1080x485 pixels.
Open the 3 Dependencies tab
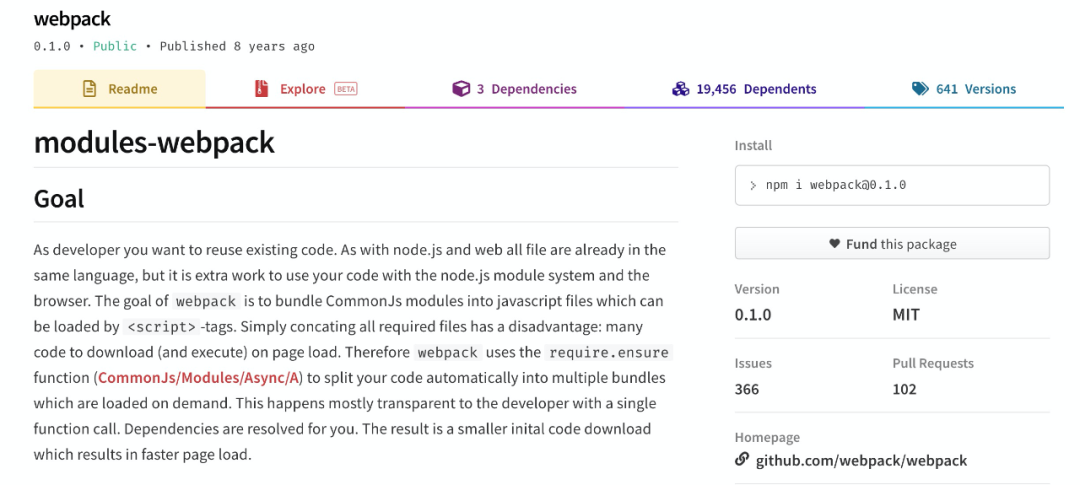pyautogui.click(x=526, y=89)
